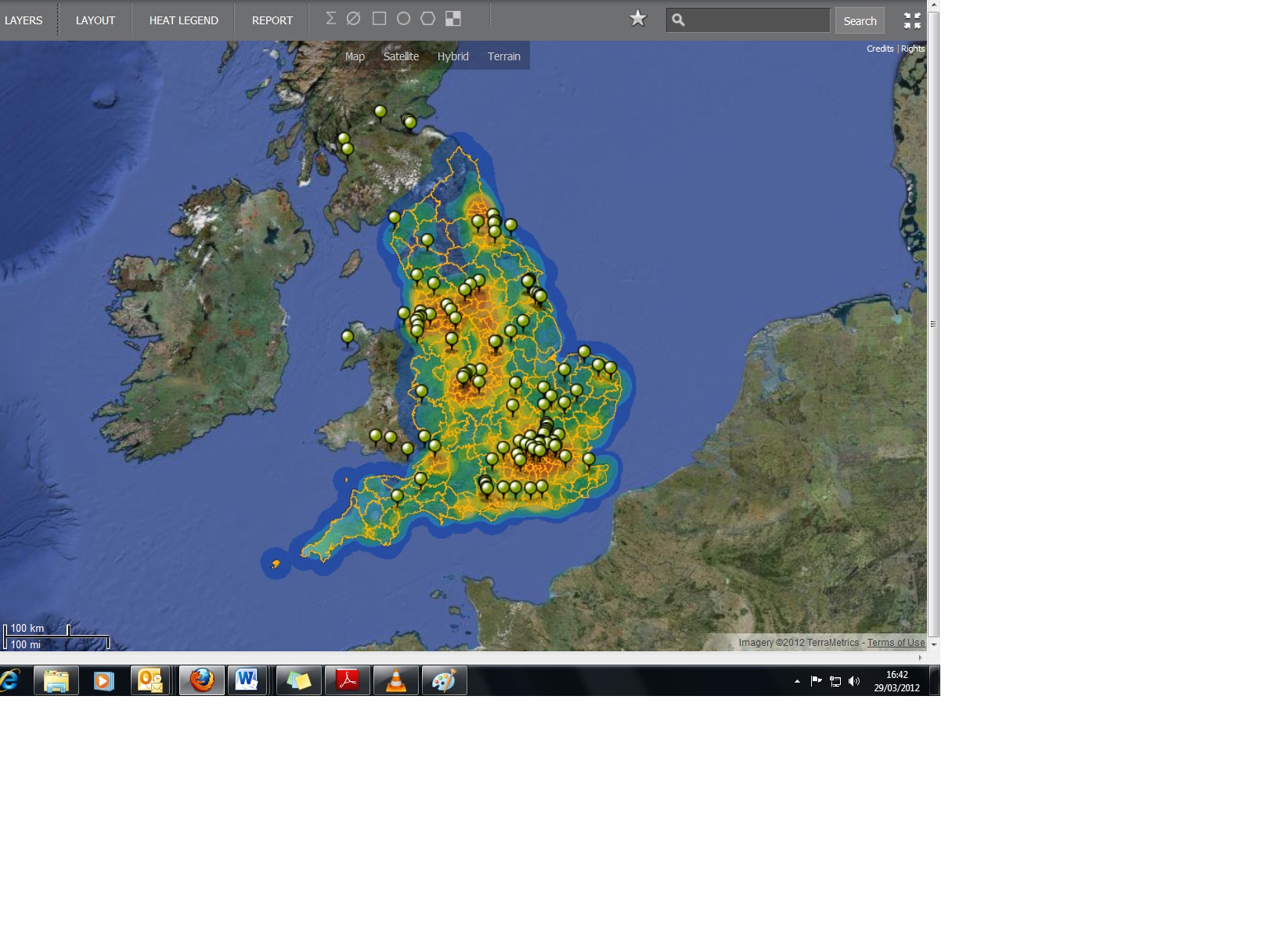
Task: Click the star favorites icon
Action: (638, 19)
